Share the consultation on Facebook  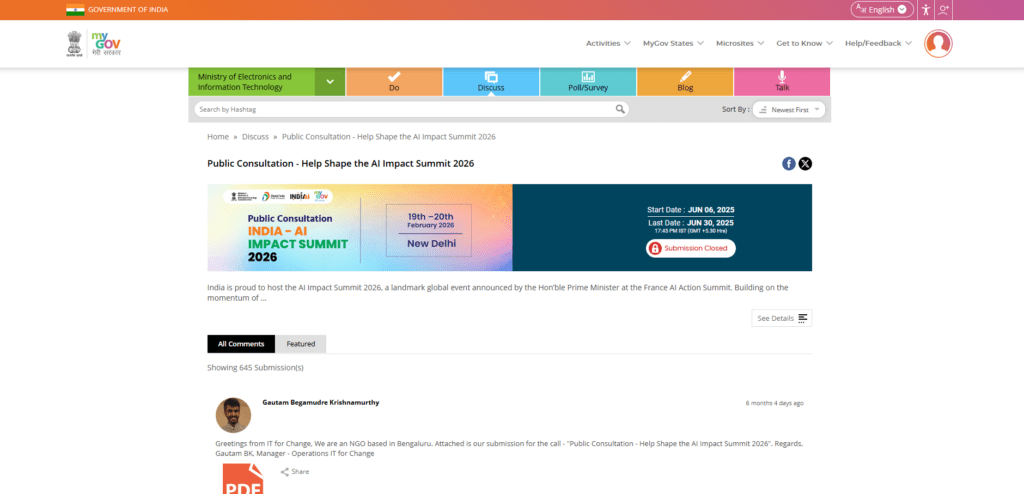(x=789, y=164)
